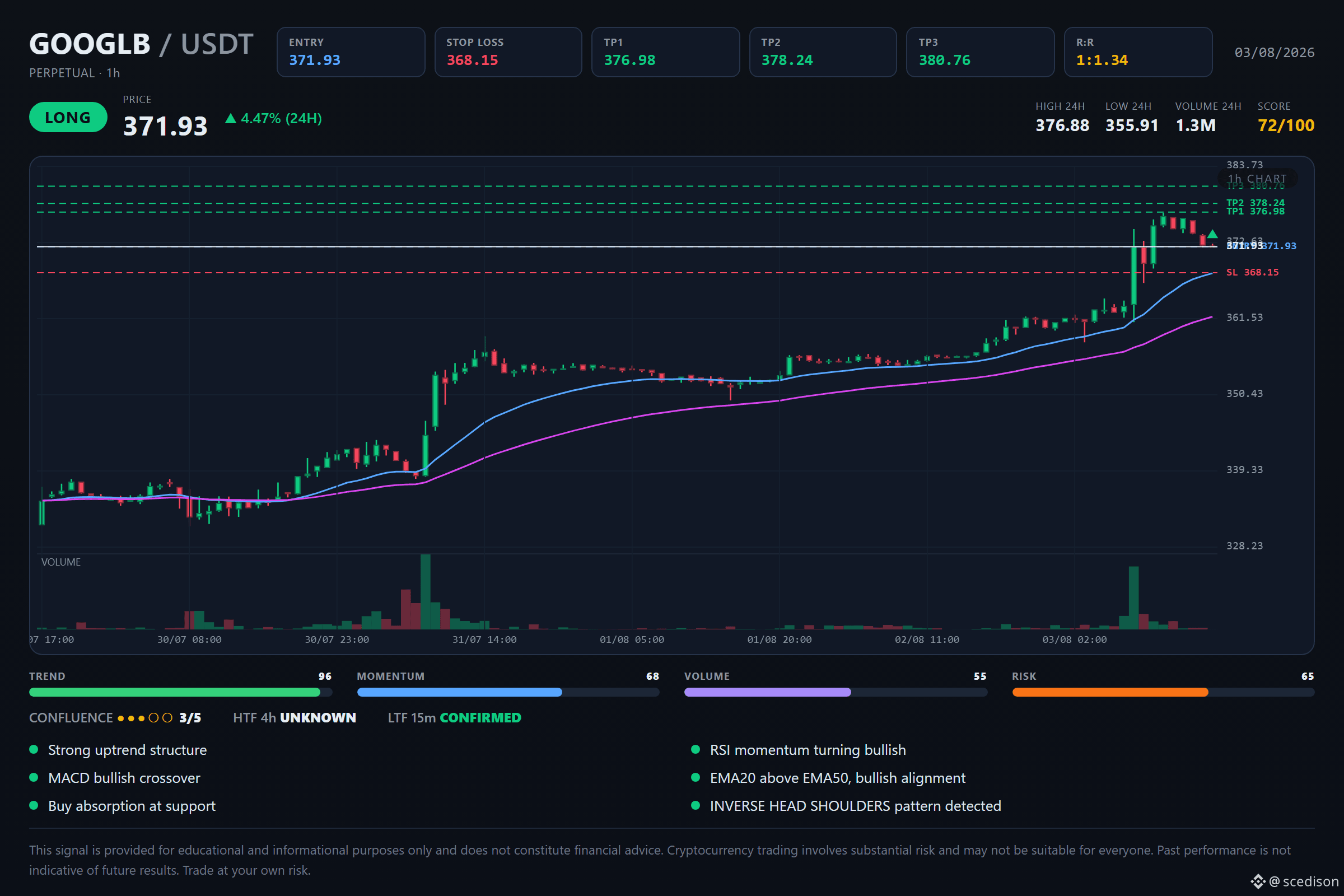The image size is (1344, 896).
Task: Click the RSI momentum turning bullish text
Action: (808, 750)
